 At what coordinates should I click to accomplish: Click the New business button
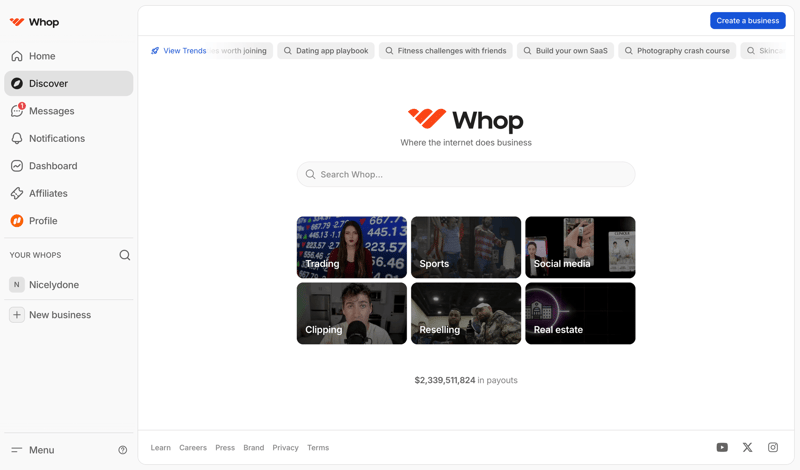click(x=68, y=315)
